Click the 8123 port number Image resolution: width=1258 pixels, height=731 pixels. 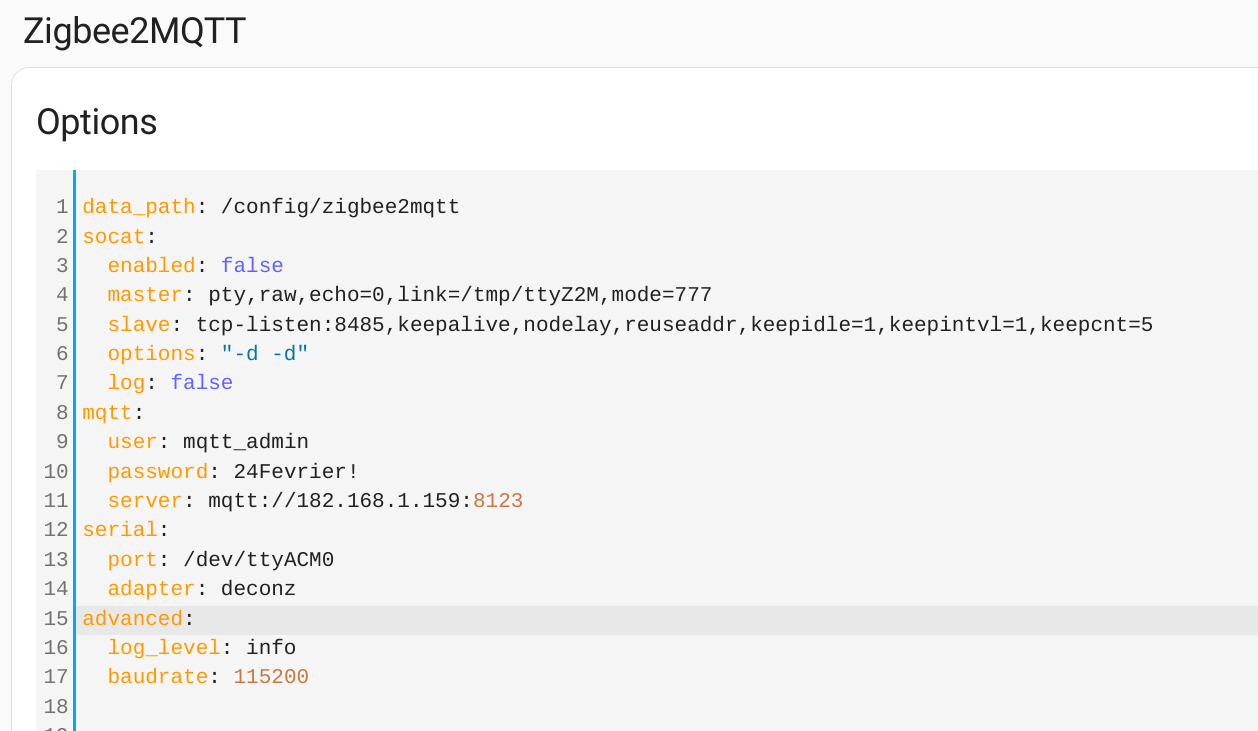pos(498,501)
